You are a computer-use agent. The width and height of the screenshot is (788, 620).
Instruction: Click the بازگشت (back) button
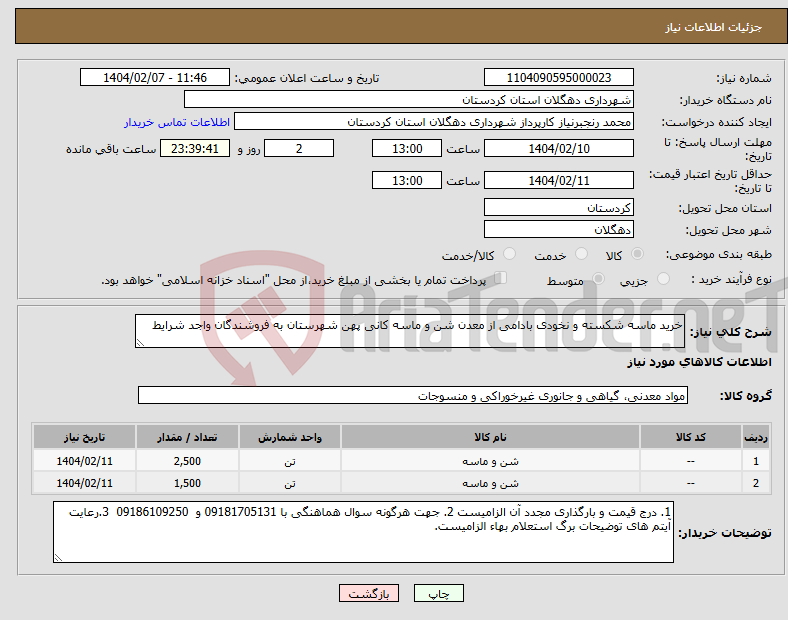[369, 593]
